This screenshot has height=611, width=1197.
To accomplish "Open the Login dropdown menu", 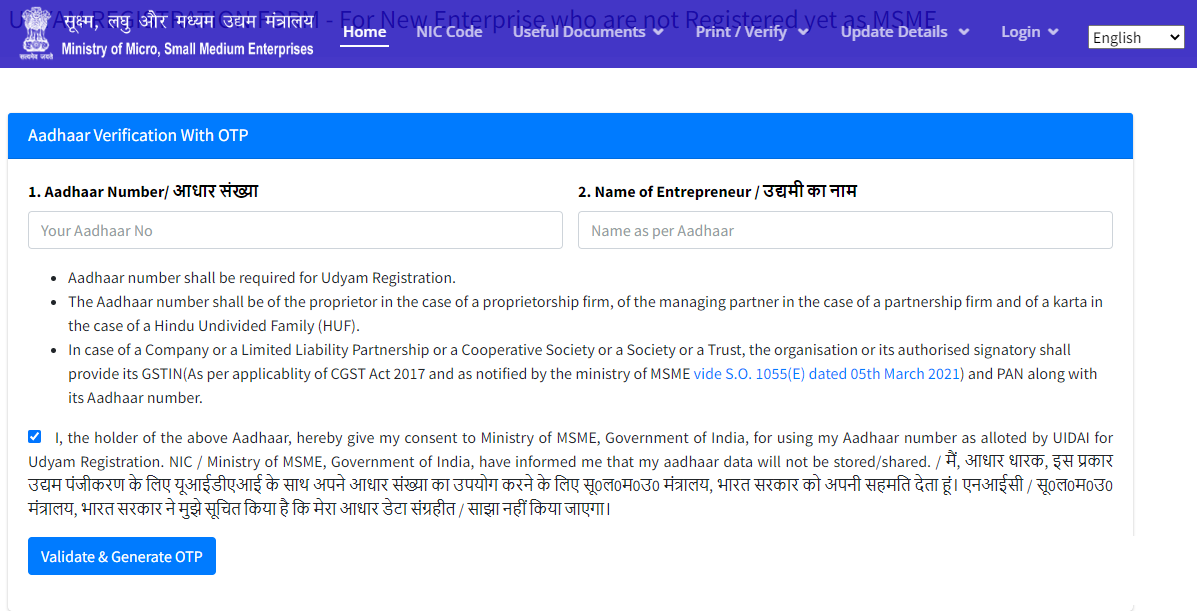I will [1030, 32].
